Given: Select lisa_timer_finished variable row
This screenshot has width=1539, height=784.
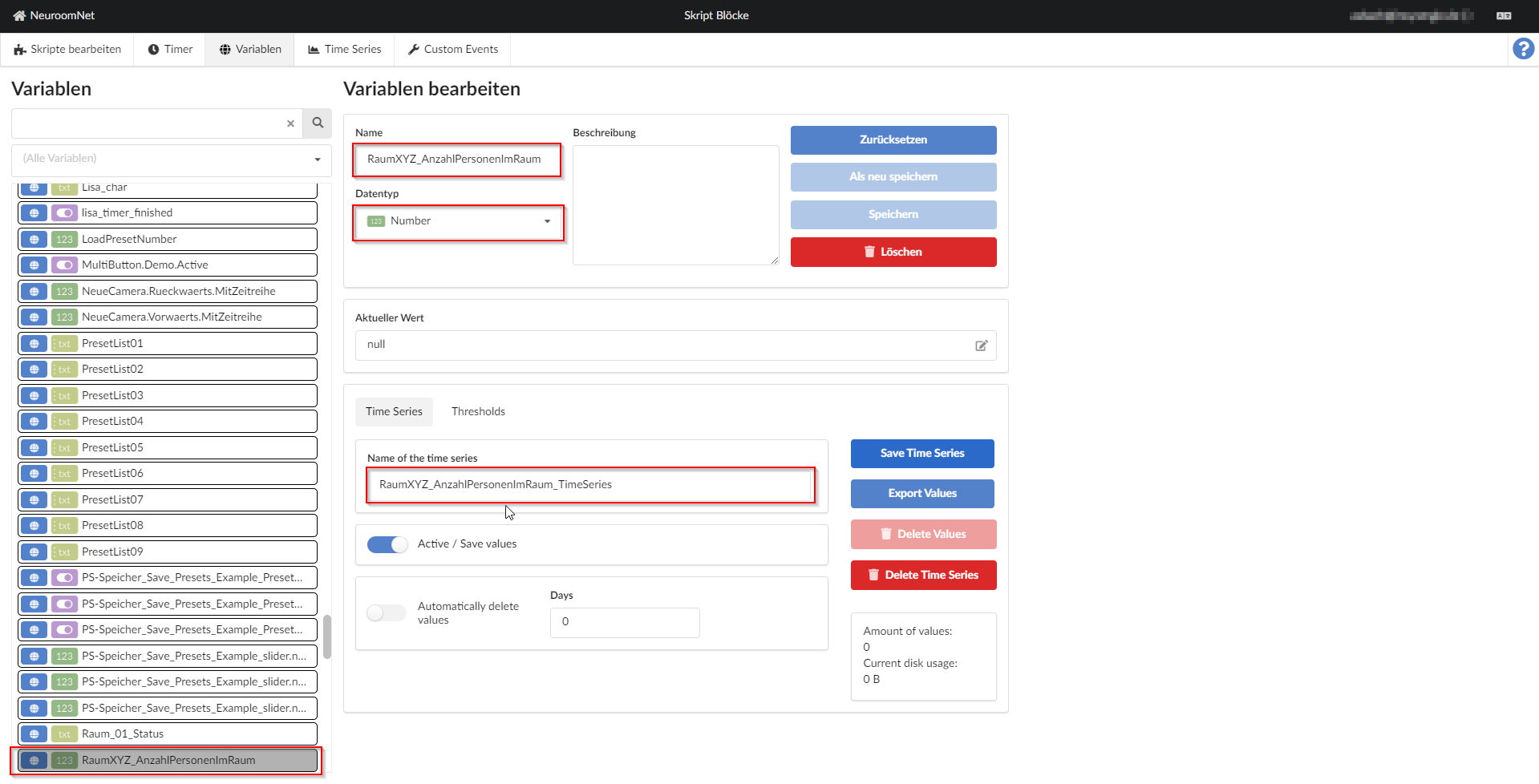Looking at the screenshot, I should tap(168, 213).
